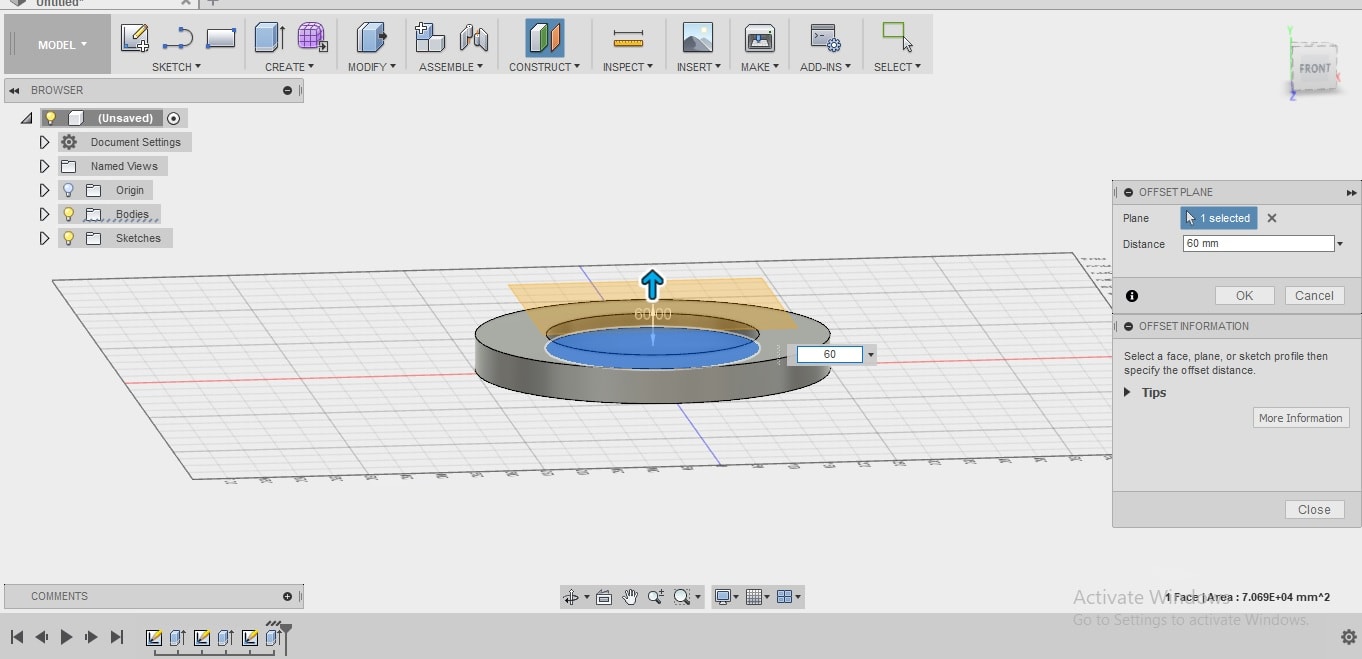Click the Zoom Window fit icon

(x=682, y=597)
